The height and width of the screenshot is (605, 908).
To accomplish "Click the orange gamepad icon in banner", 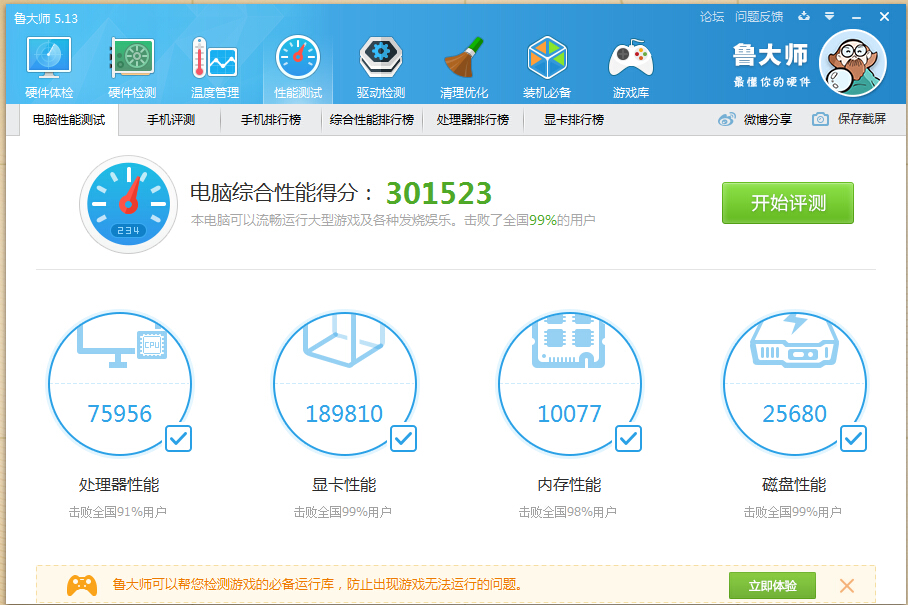I will pos(82,585).
